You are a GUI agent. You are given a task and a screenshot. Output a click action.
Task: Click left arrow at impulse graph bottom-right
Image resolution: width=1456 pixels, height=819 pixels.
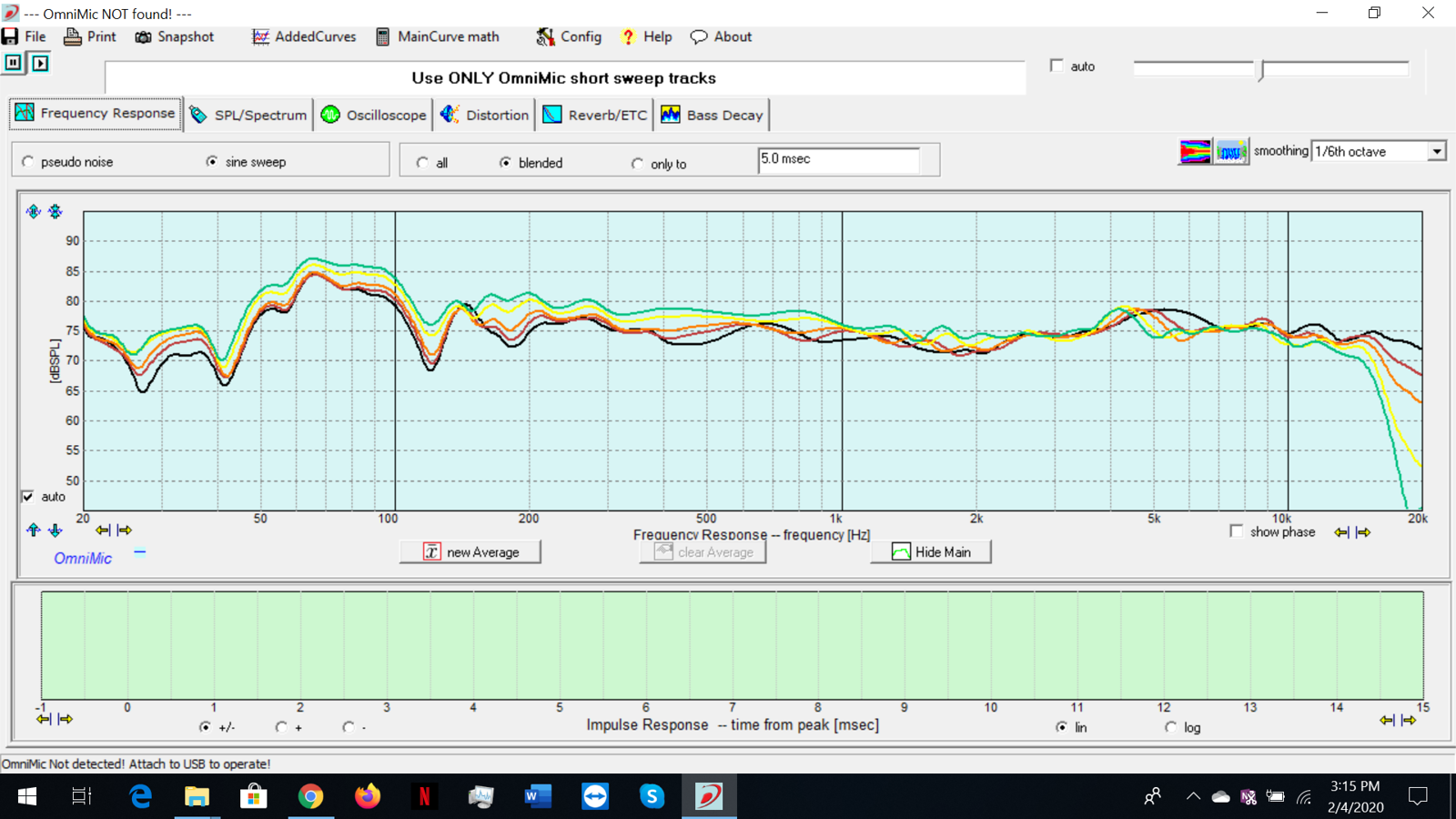(1387, 720)
